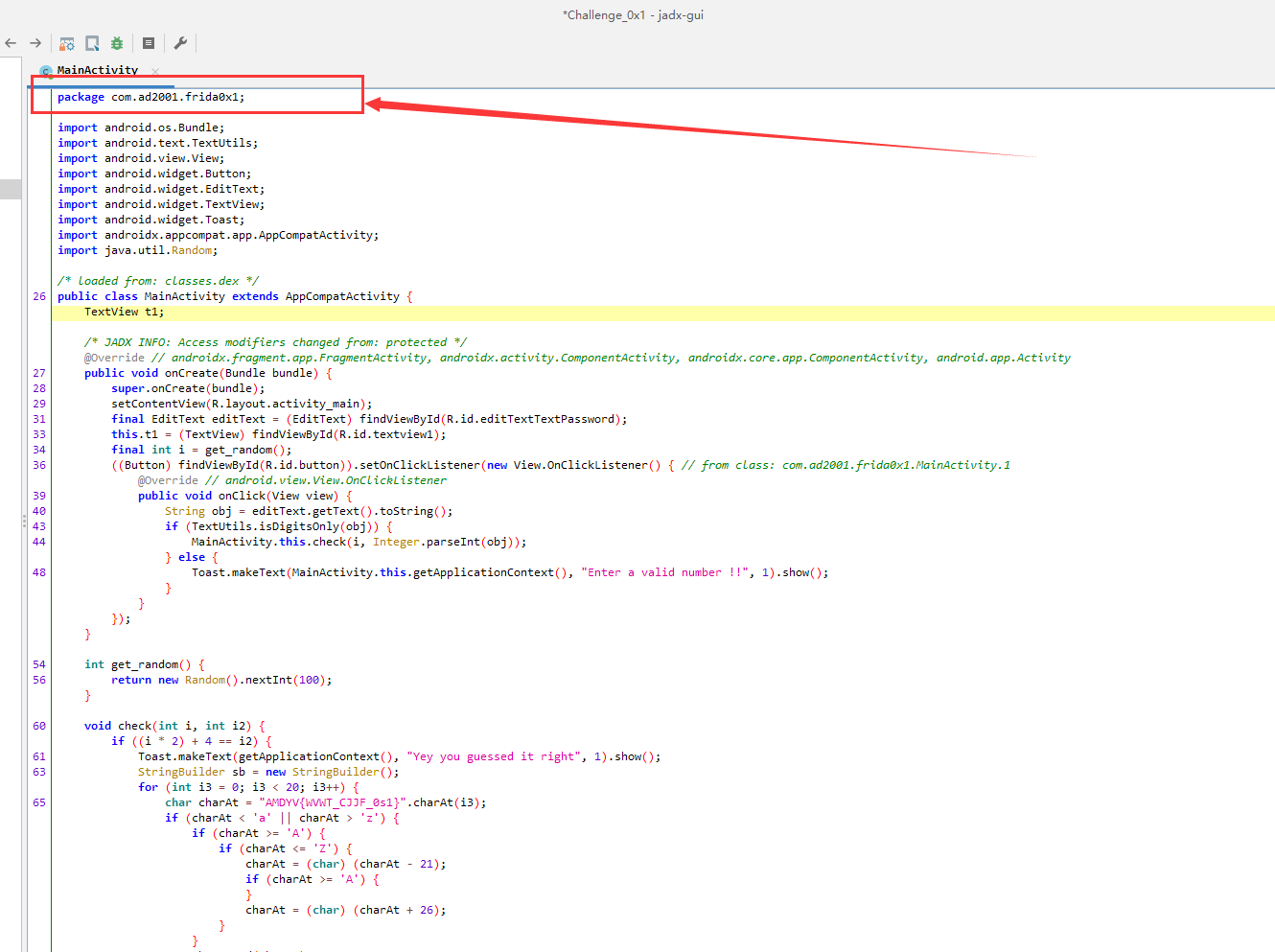Click charAt + 26 assignment line
The height and width of the screenshot is (952, 1275).
[346, 910]
